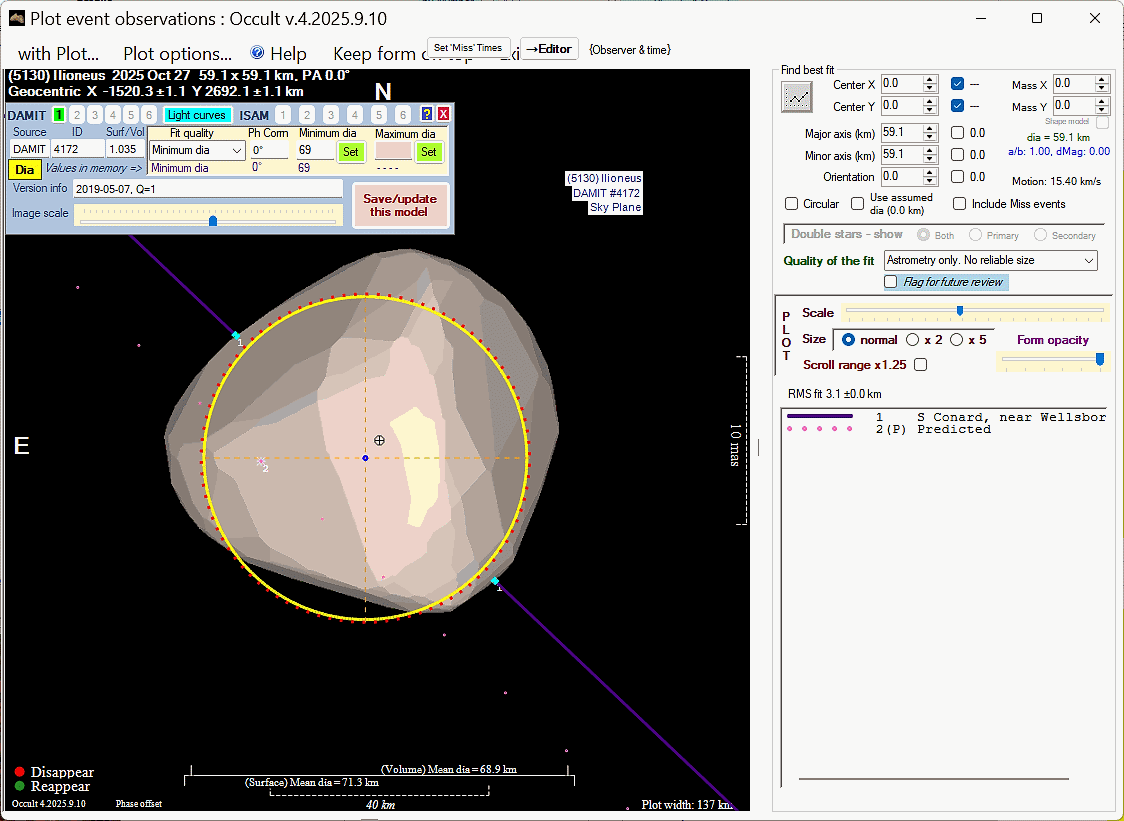Viewport: 1124px width, 821px height.
Task: Click the Help menu icon
Action: click(x=257, y=53)
